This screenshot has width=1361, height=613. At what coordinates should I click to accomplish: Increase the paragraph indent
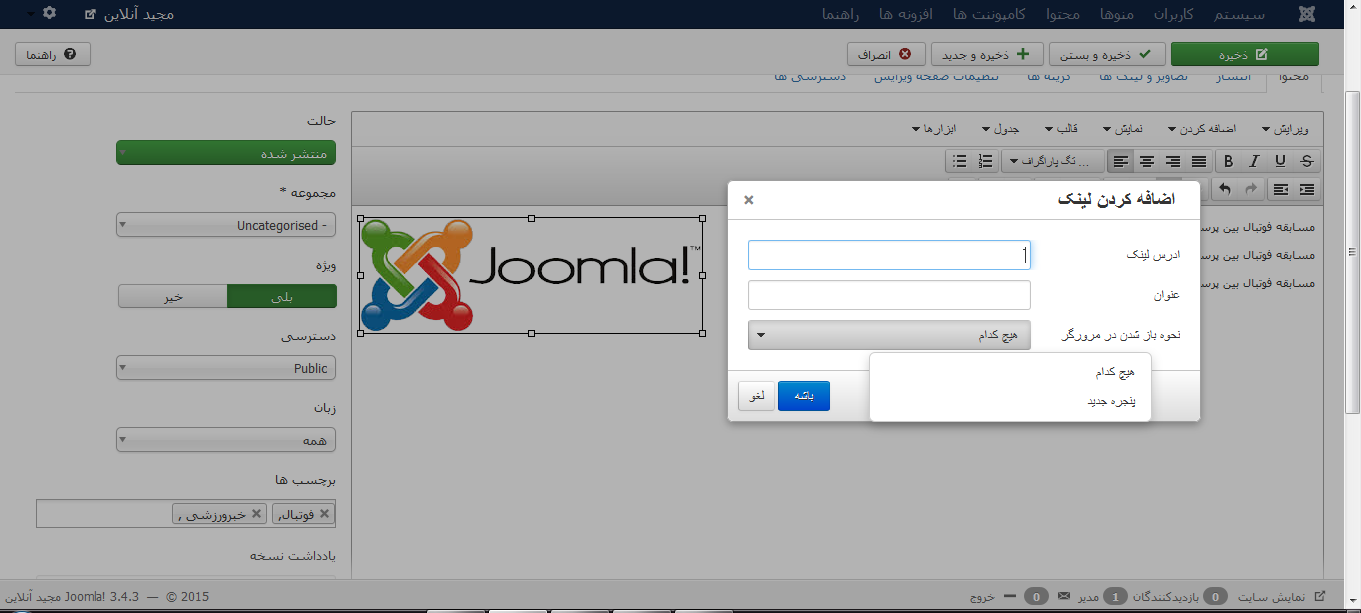click(1307, 189)
